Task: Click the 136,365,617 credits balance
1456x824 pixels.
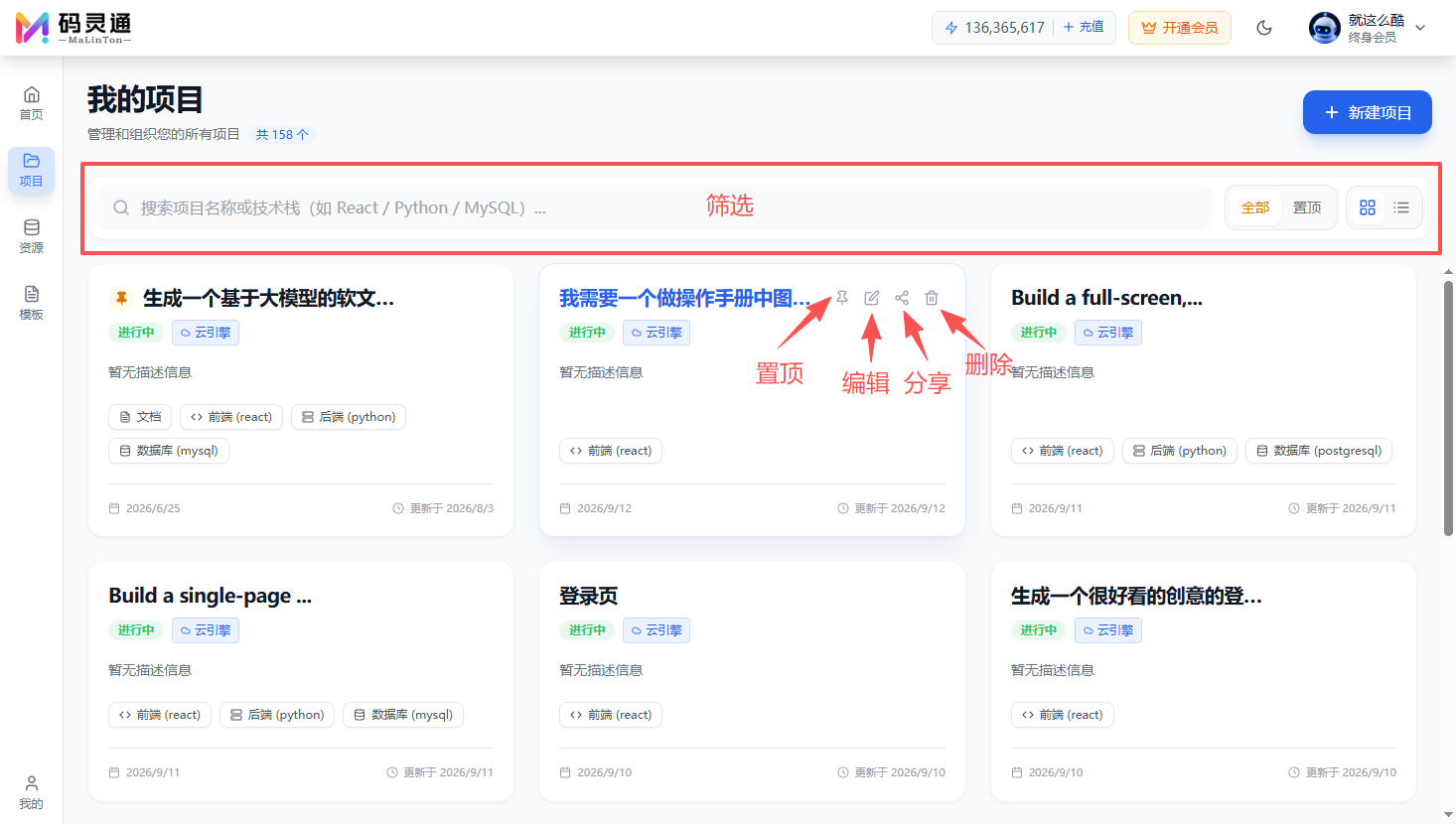Action: tap(1004, 28)
